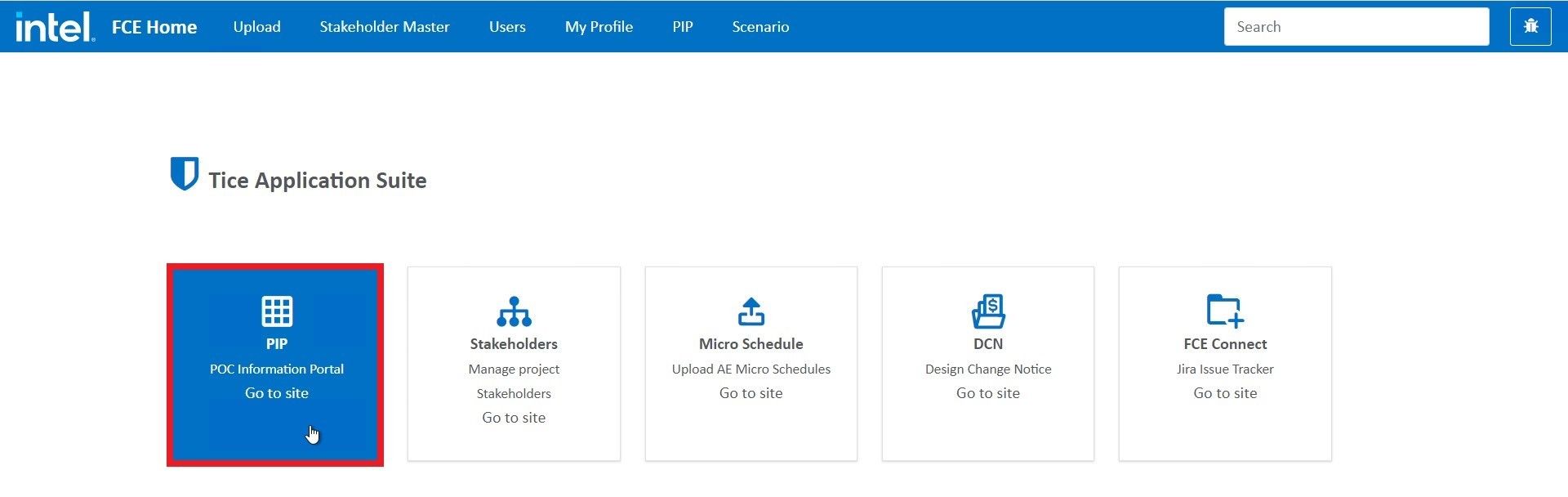Follow Go to site under Micro Schedule

pos(751,393)
